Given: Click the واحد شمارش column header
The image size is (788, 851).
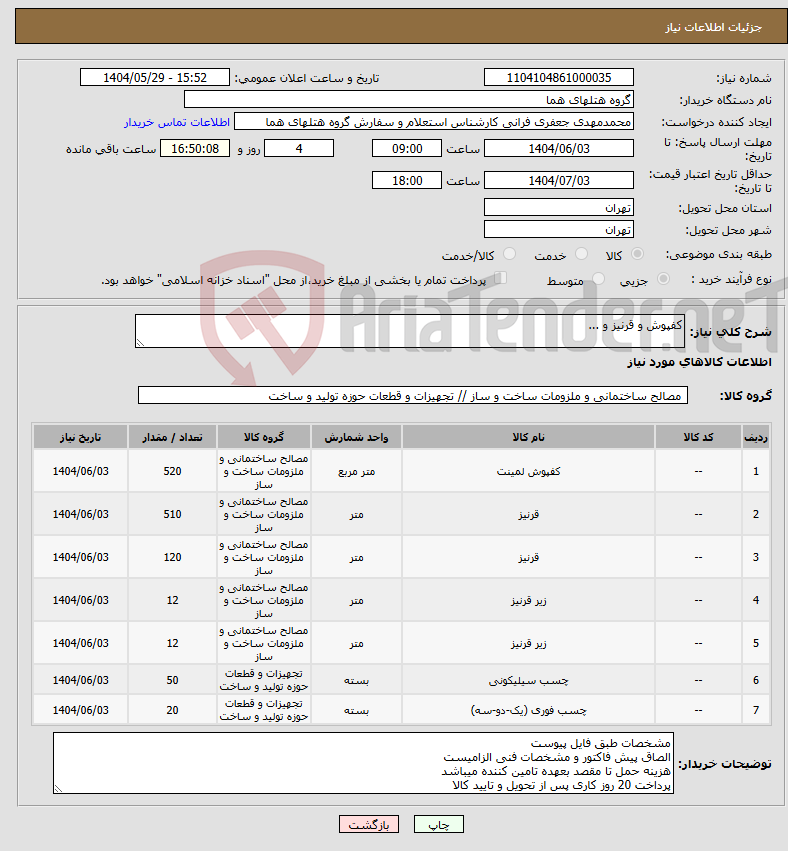Looking at the screenshot, I should tap(356, 437).
